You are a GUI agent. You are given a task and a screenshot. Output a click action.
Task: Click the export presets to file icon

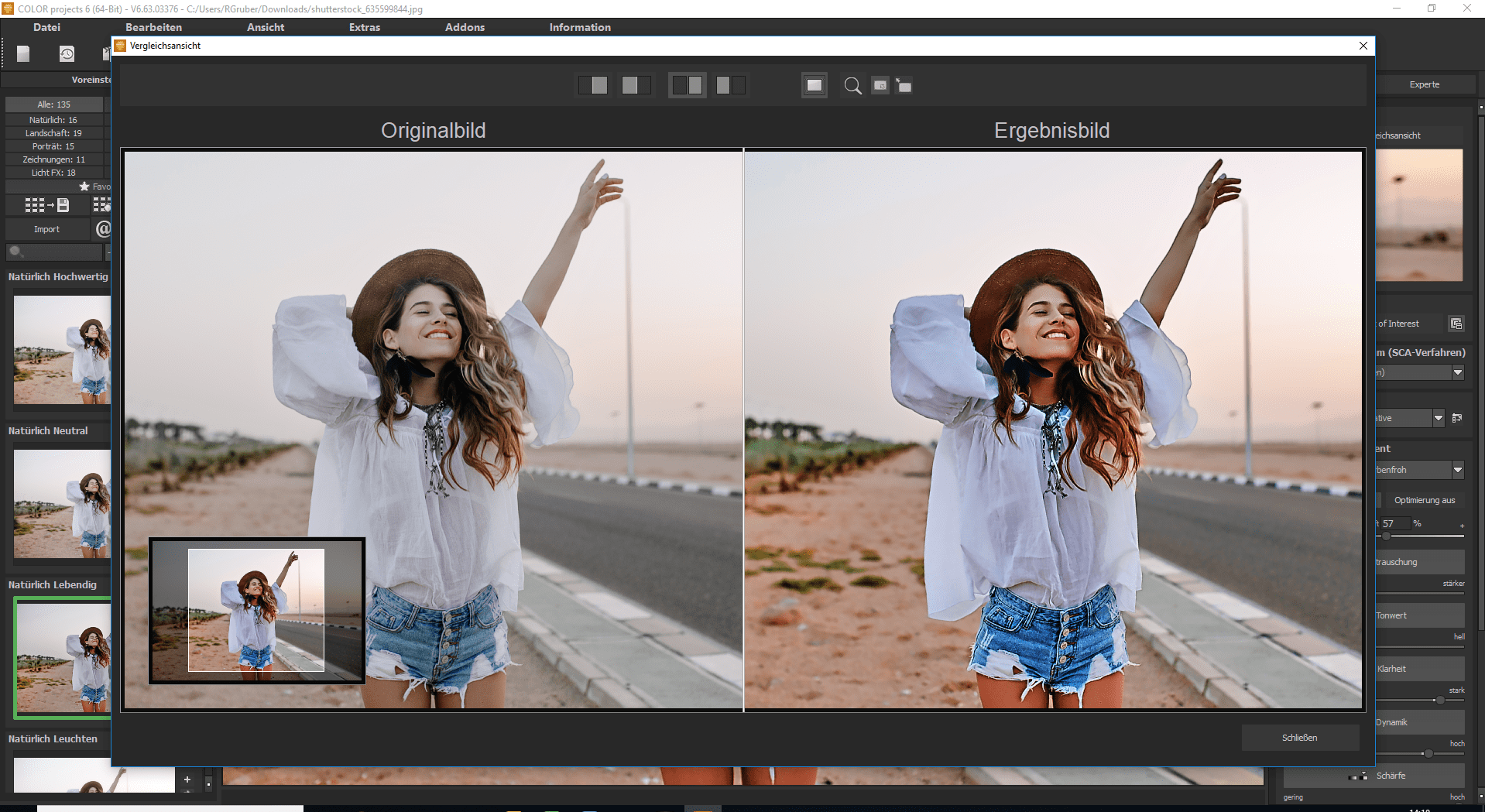(46, 205)
